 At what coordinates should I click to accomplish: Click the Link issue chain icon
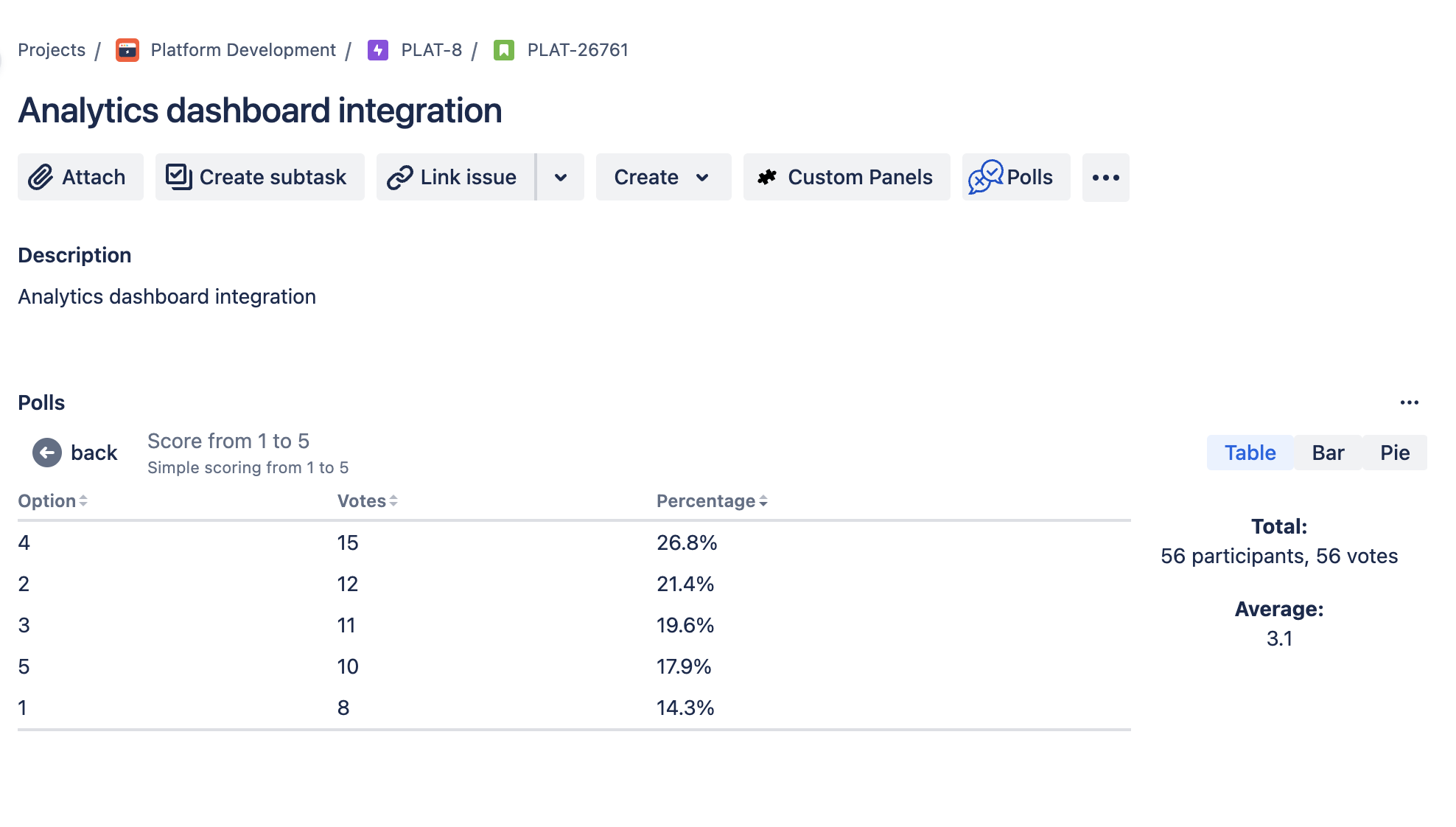[400, 177]
